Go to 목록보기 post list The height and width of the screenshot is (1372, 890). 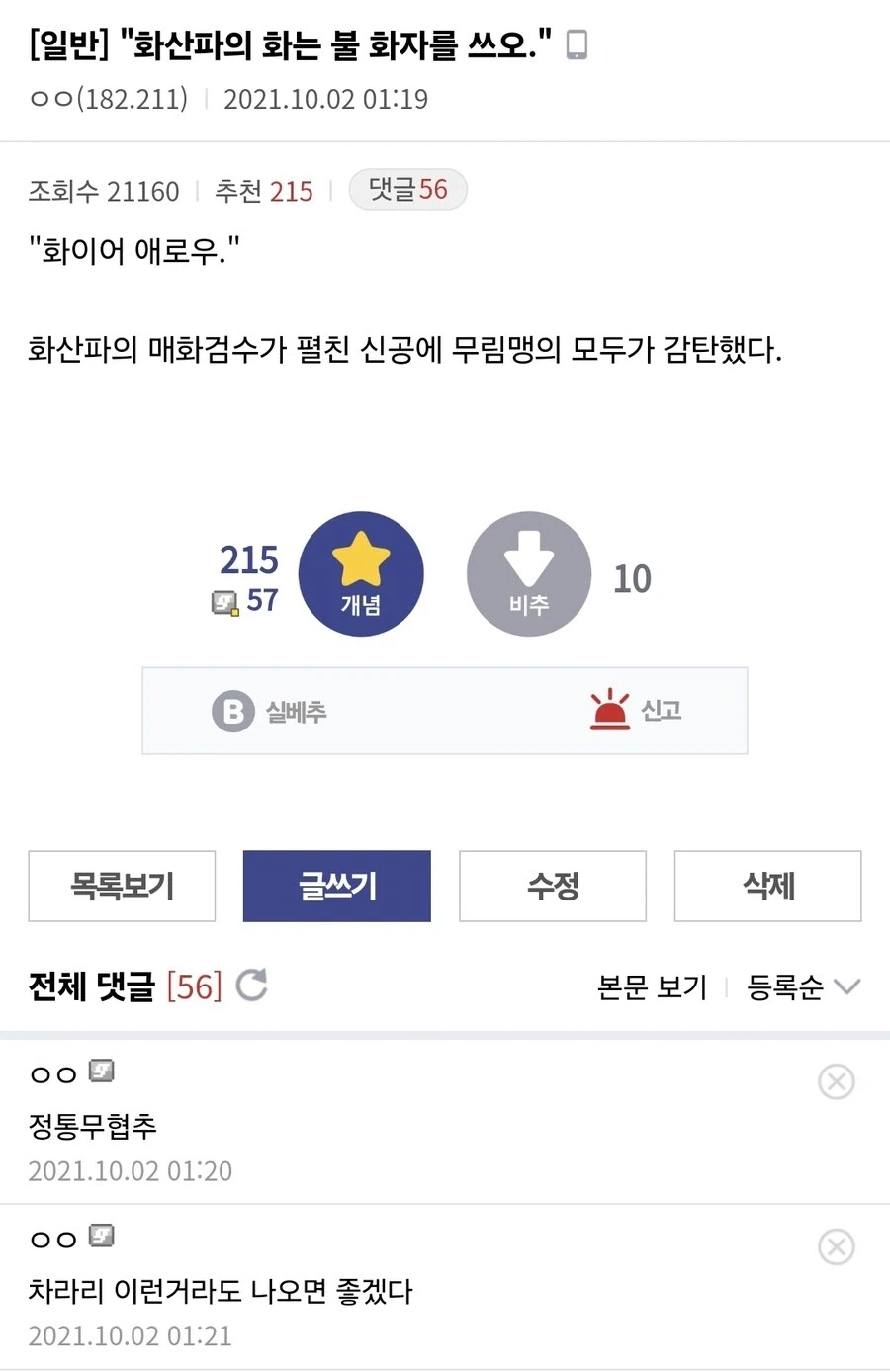(122, 886)
